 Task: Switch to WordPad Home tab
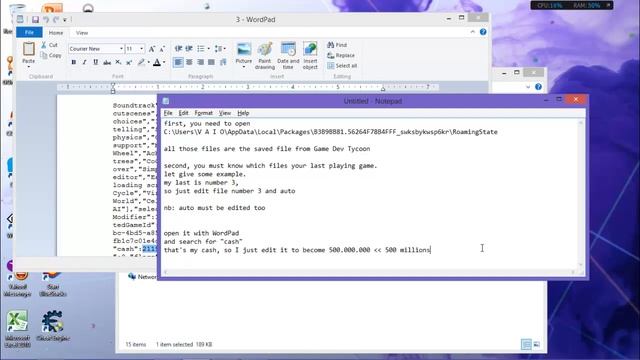[x=56, y=32]
